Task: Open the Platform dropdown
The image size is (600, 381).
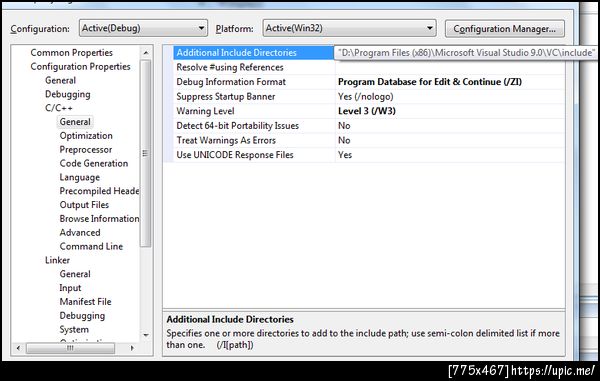Action: [x=349, y=28]
